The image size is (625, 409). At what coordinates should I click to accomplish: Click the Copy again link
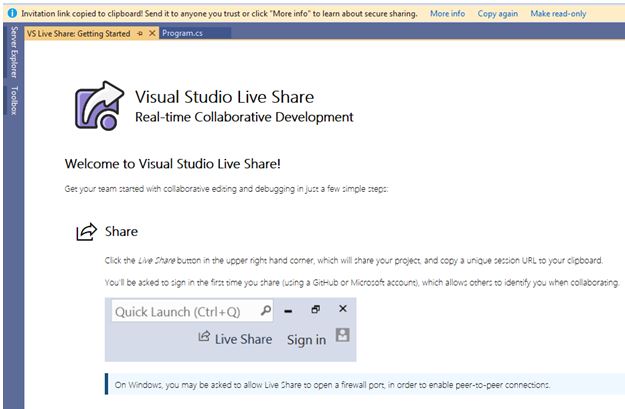click(x=497, y=14)
